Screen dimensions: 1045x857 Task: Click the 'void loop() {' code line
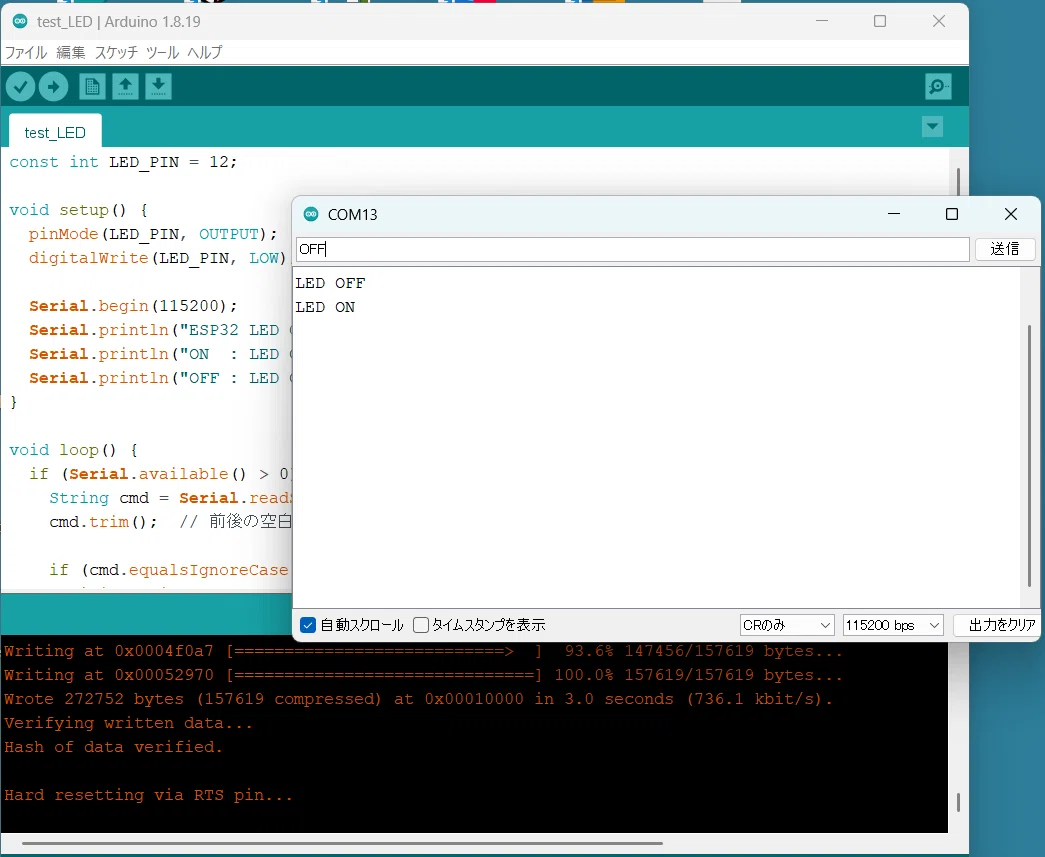tap(73, 450)
